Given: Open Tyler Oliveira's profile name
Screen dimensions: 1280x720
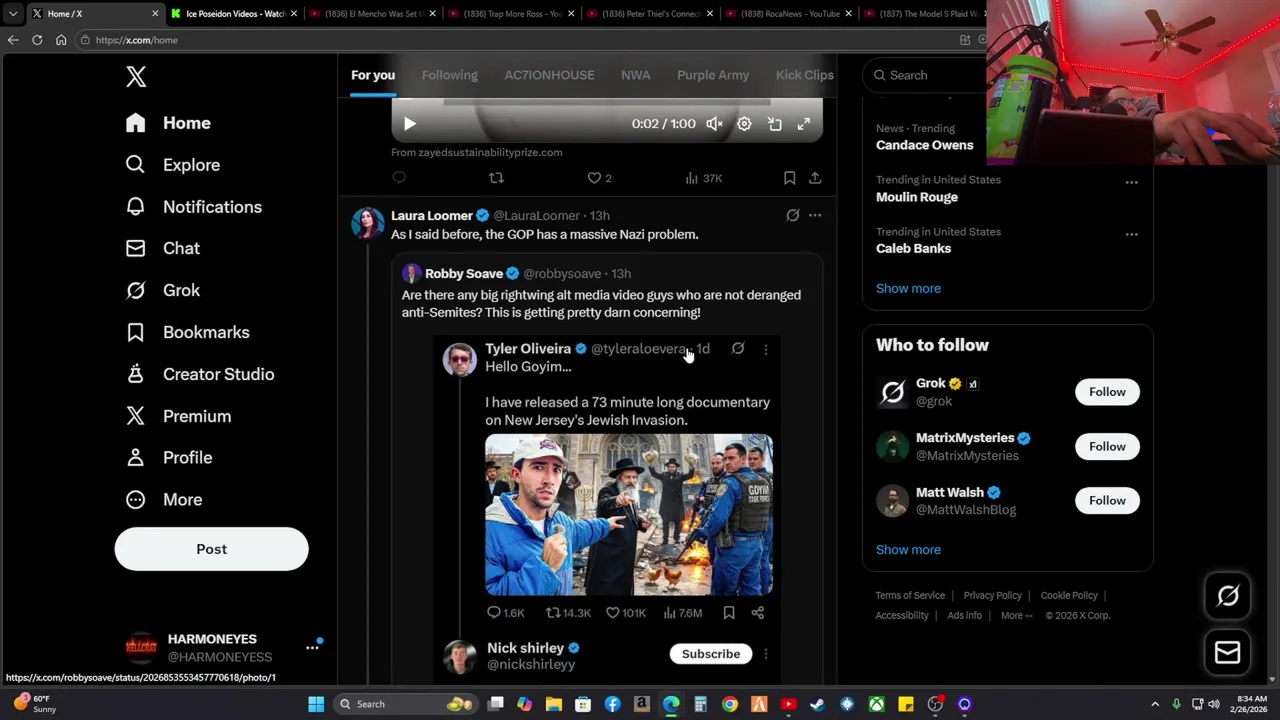Looking at the screenshot, I should 528,349.
